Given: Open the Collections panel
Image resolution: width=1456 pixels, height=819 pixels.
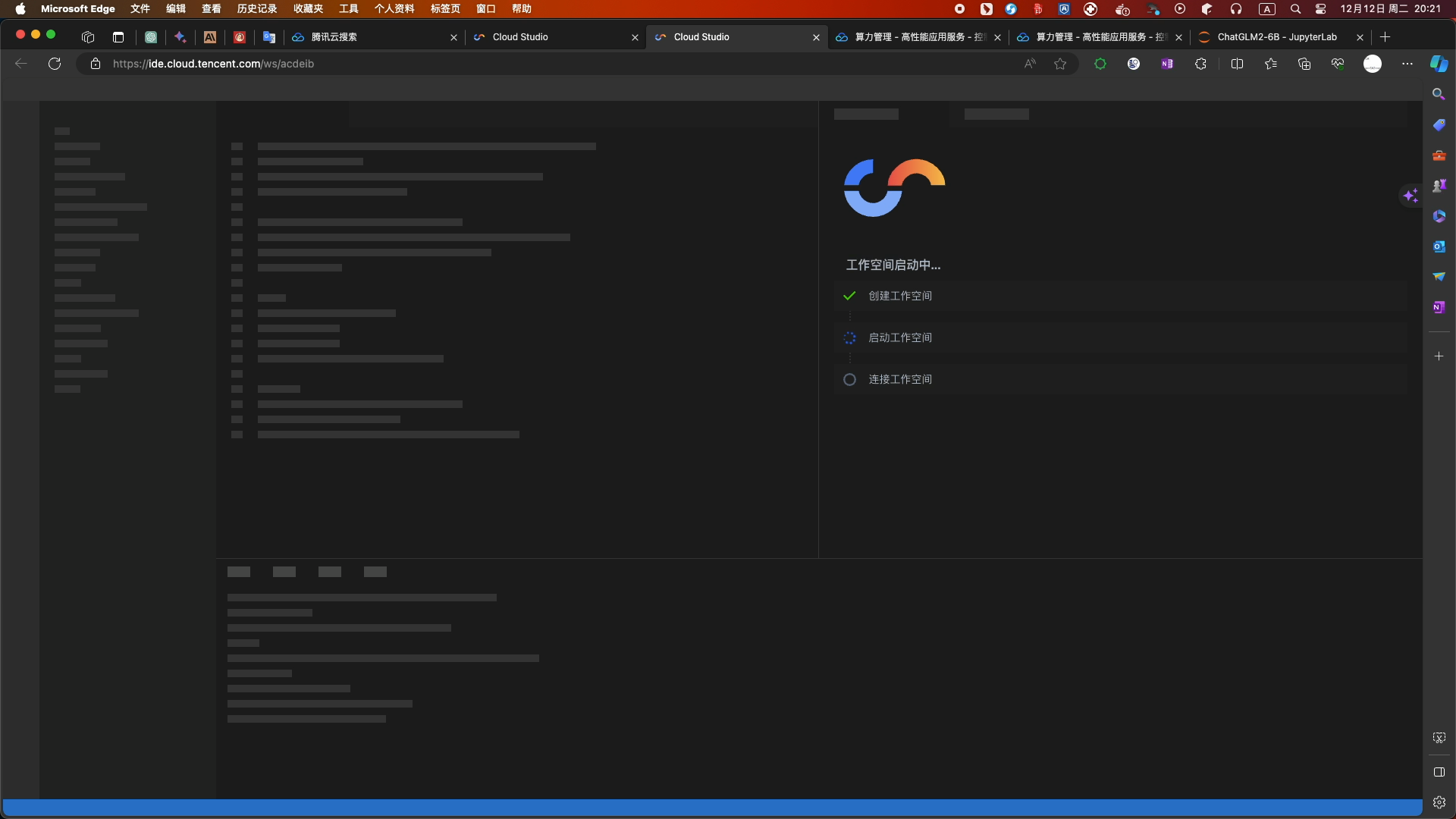Looking at the screenshot, I should (1304, 64).
